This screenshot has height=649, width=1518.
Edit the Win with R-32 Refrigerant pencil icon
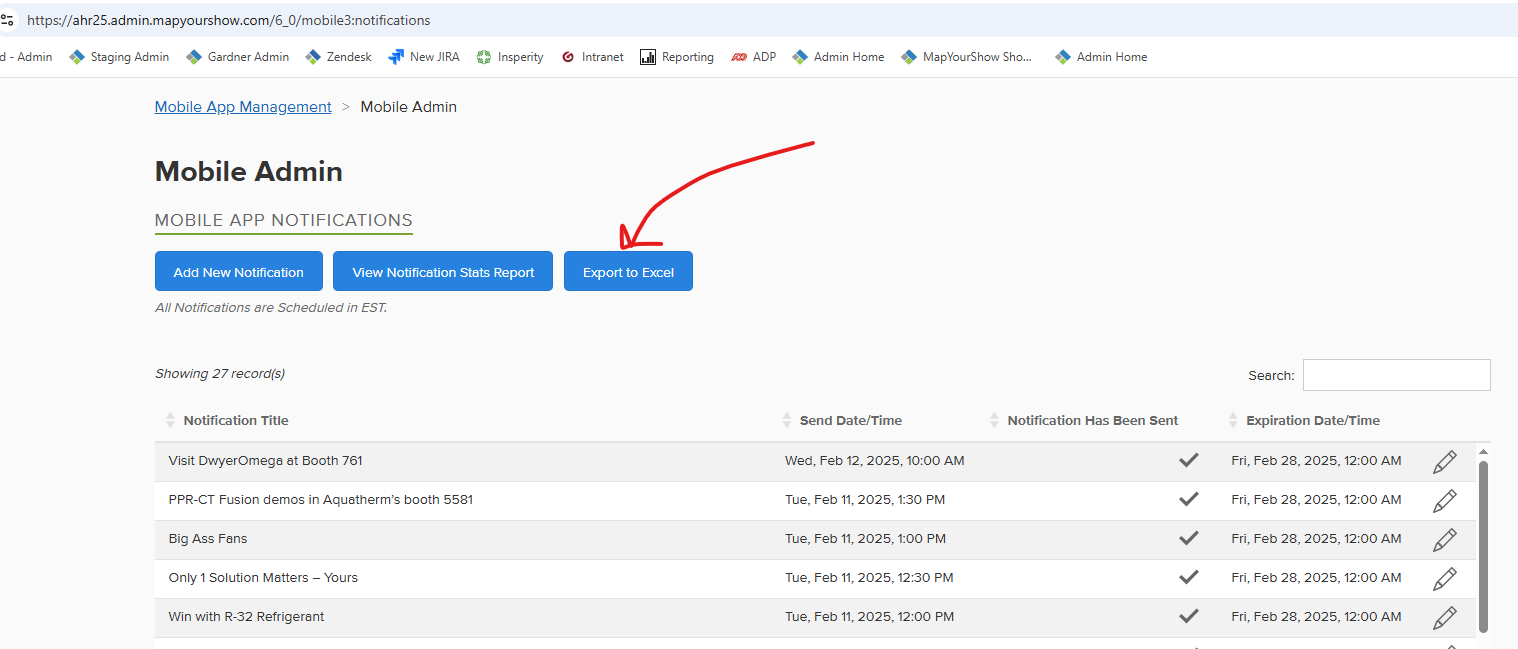click(1444, 617)
